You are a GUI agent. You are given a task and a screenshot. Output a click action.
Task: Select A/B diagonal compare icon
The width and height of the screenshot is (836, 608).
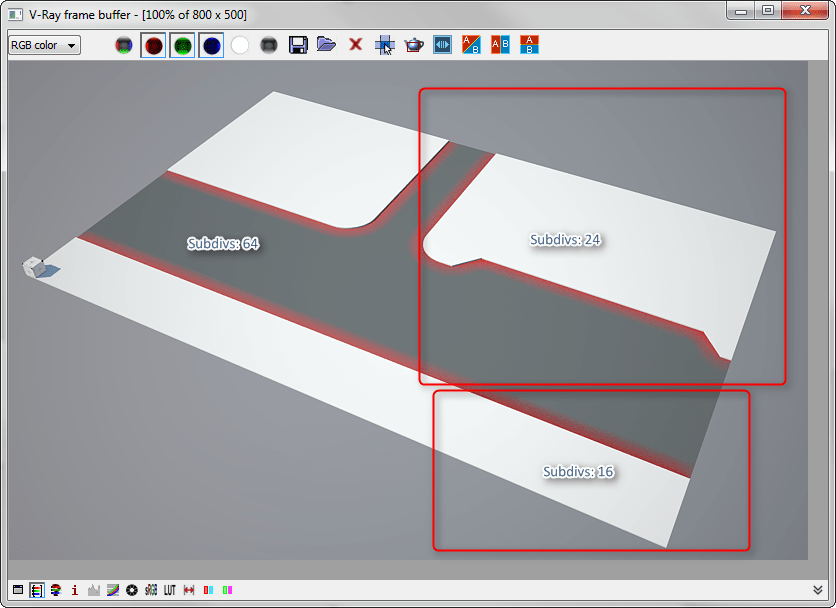(x=471, y=45)
